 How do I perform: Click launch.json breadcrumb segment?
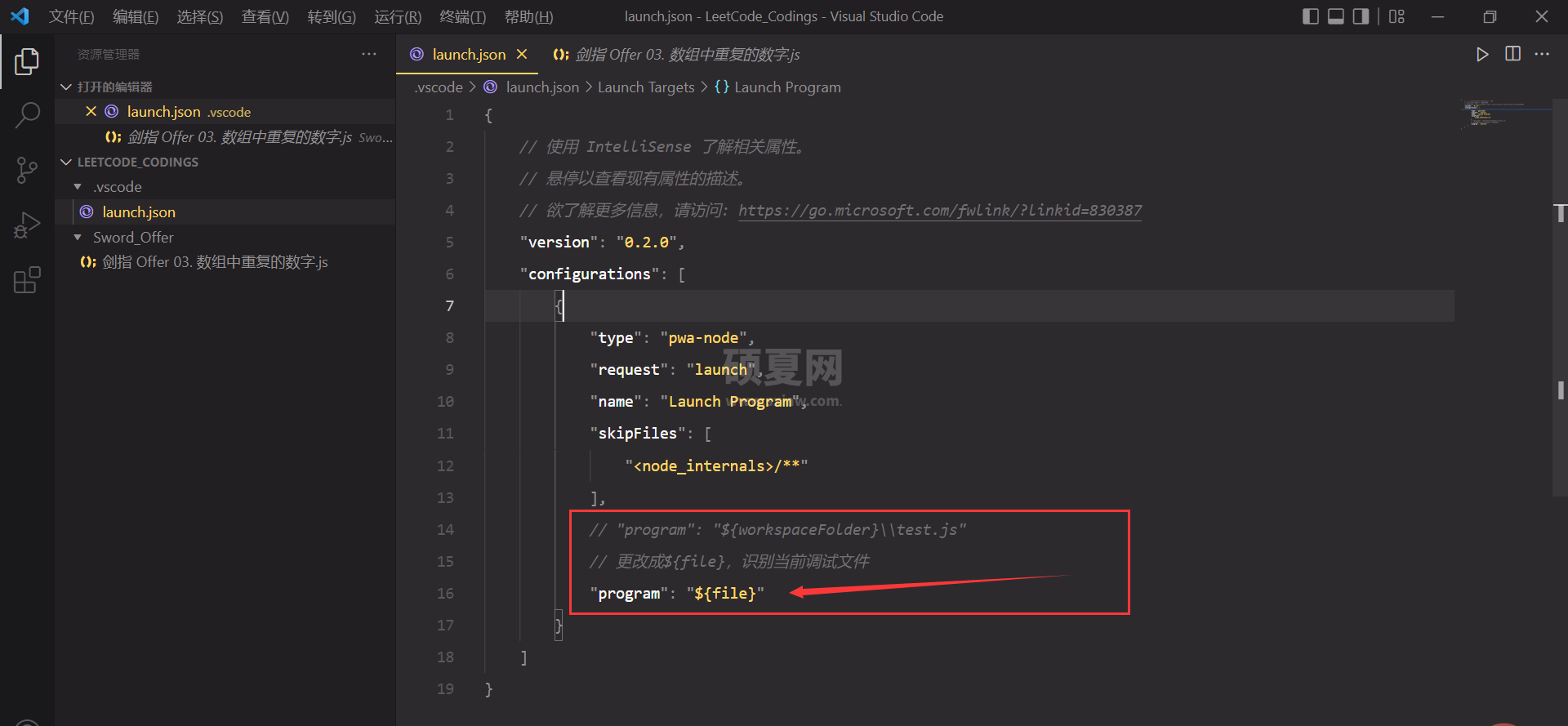[542, 87]
